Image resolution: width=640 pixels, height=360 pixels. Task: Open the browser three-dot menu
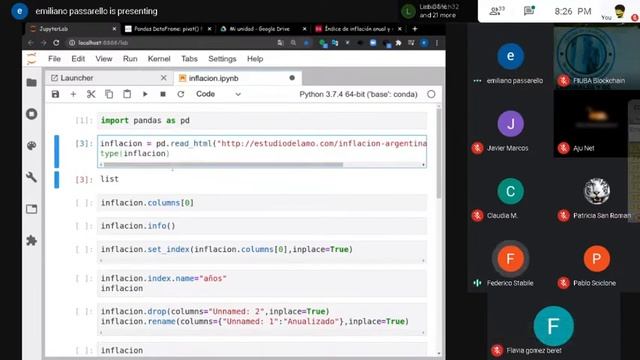[437, 43]
